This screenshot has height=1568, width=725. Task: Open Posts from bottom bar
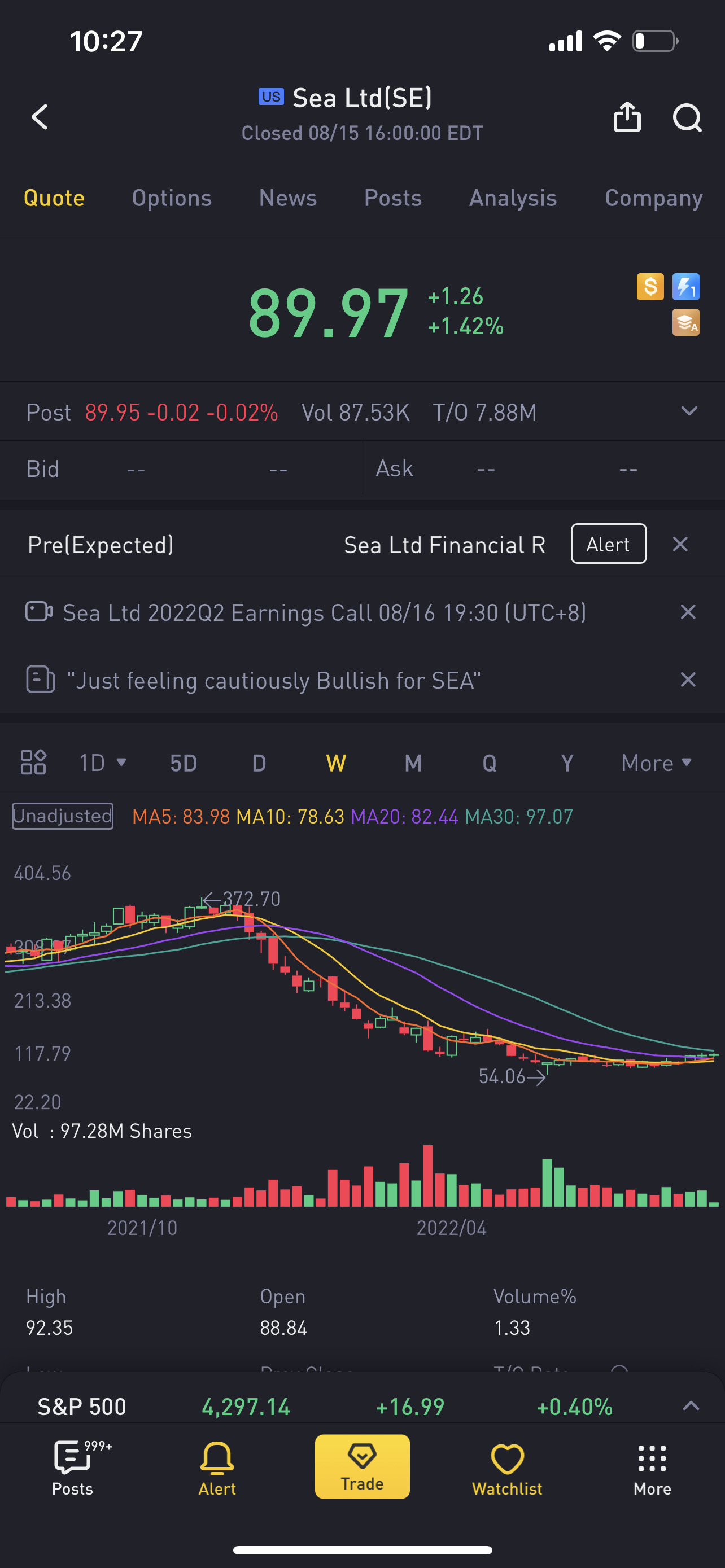[x=72, y=1467]
